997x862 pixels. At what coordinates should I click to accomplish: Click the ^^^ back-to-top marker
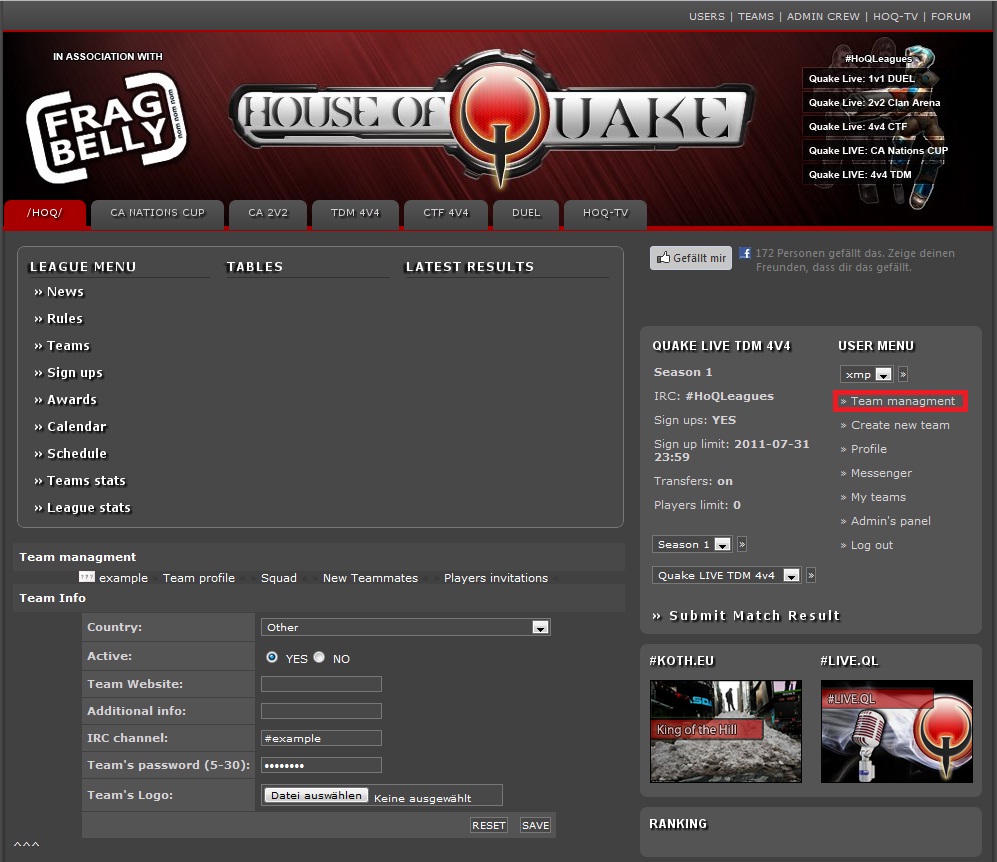27,845
